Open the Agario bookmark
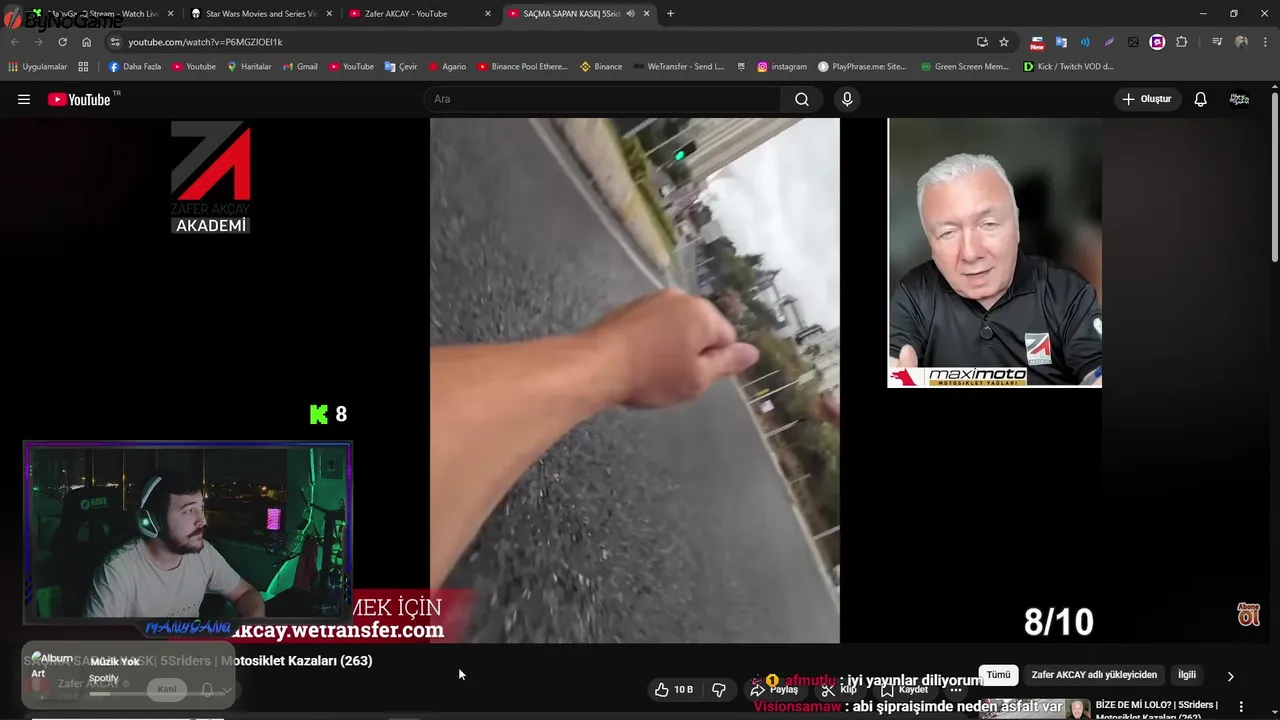This screenshot has height=720, width=1280. pyautogui.click(x=447, y=67)
